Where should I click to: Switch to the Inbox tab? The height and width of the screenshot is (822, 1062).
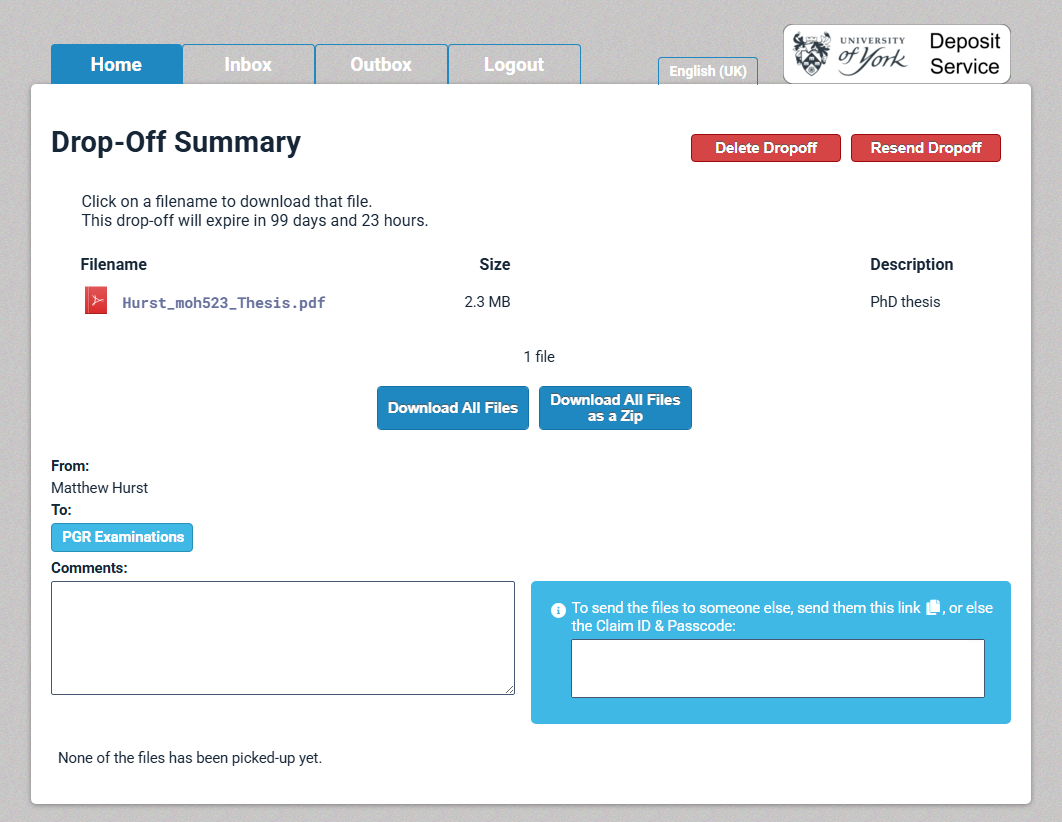tap(248, 64)
